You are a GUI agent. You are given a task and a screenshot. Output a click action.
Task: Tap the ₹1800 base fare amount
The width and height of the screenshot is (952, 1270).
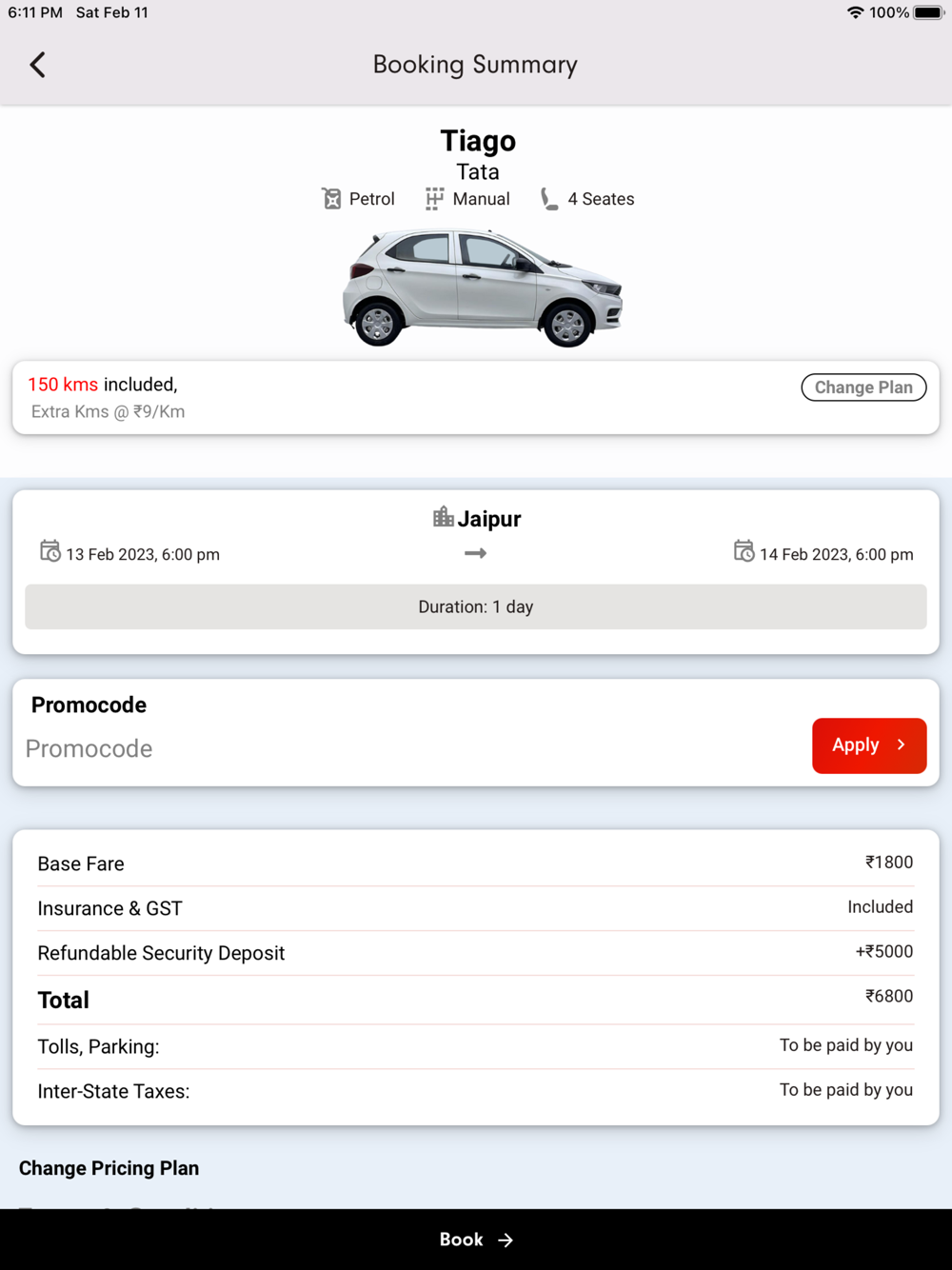pyautogui.click(x=889, y=862)
